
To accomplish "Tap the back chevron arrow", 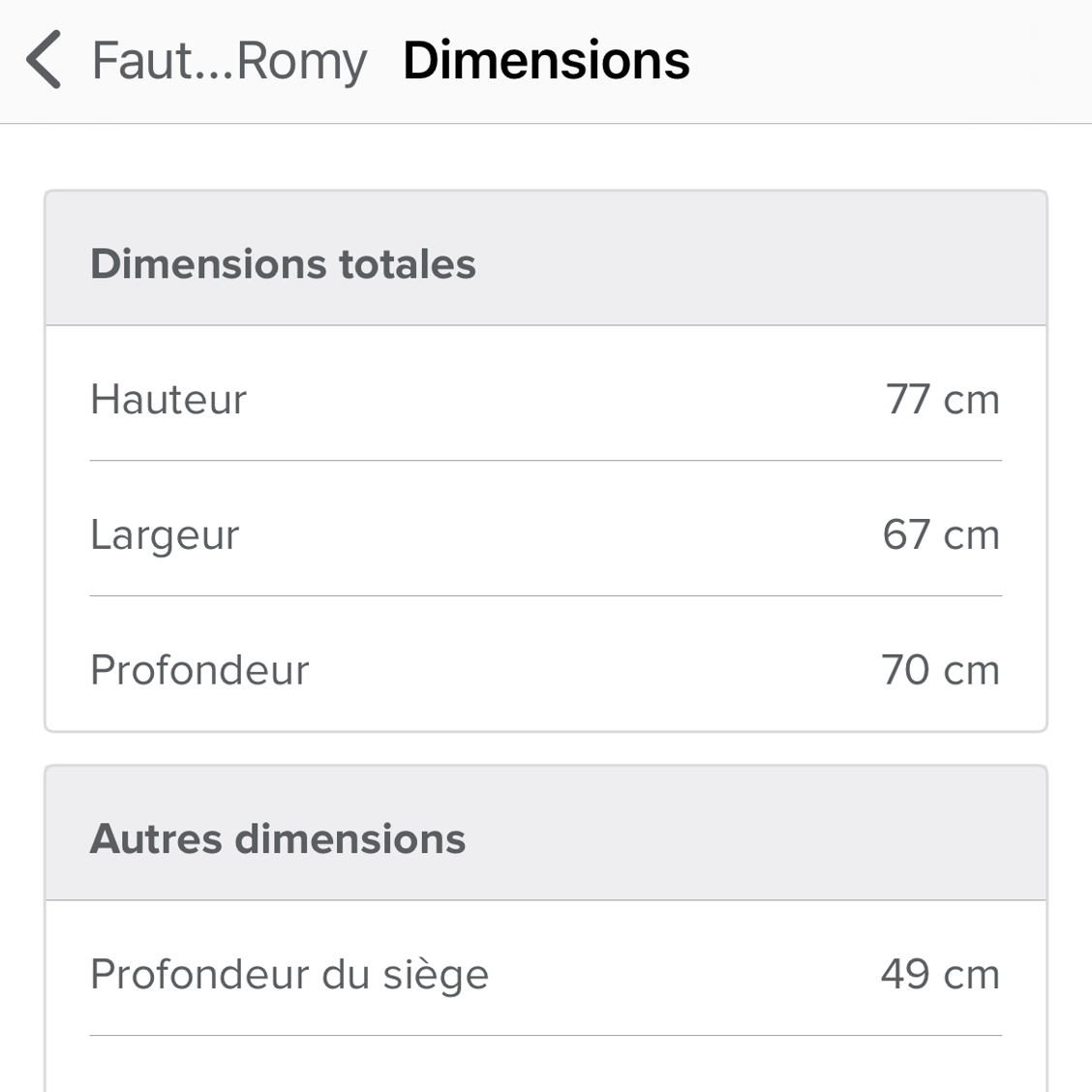I will pyautogui.click(x=44, y=60).
